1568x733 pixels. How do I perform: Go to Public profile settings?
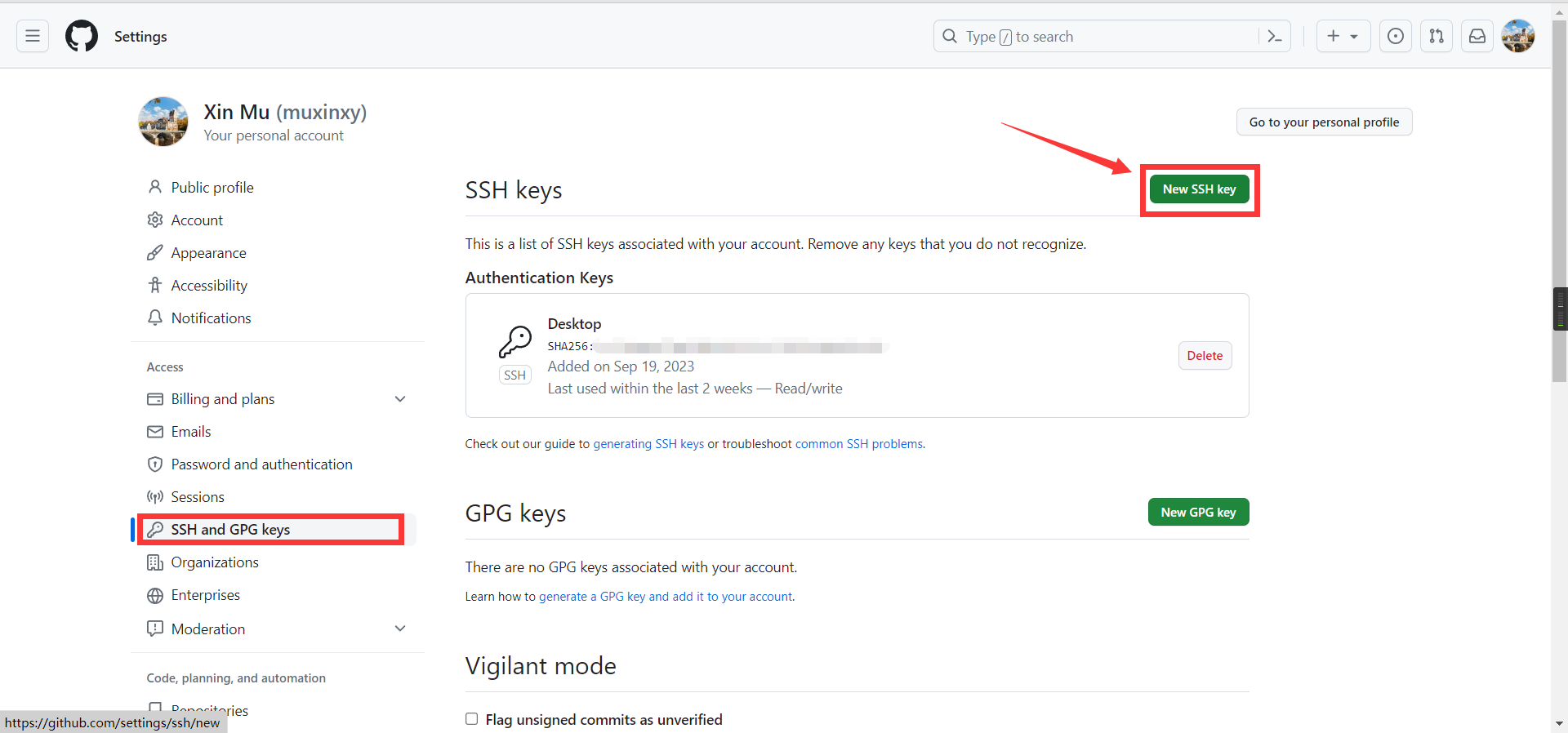[x=212, y=188]
